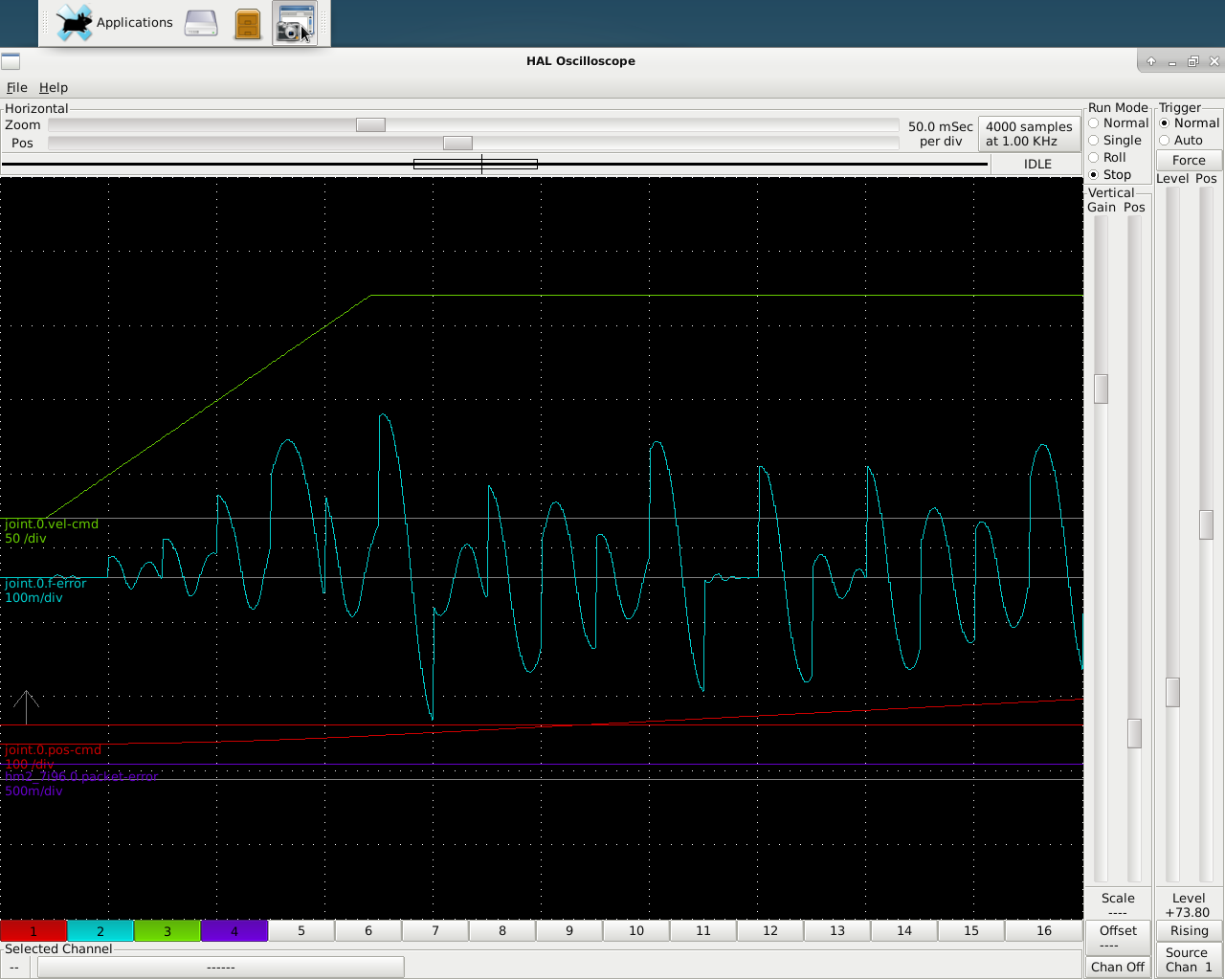Screen dimensions: 1225x980
Task: Select cyan channel 2
Action: [x=100, y=931]
